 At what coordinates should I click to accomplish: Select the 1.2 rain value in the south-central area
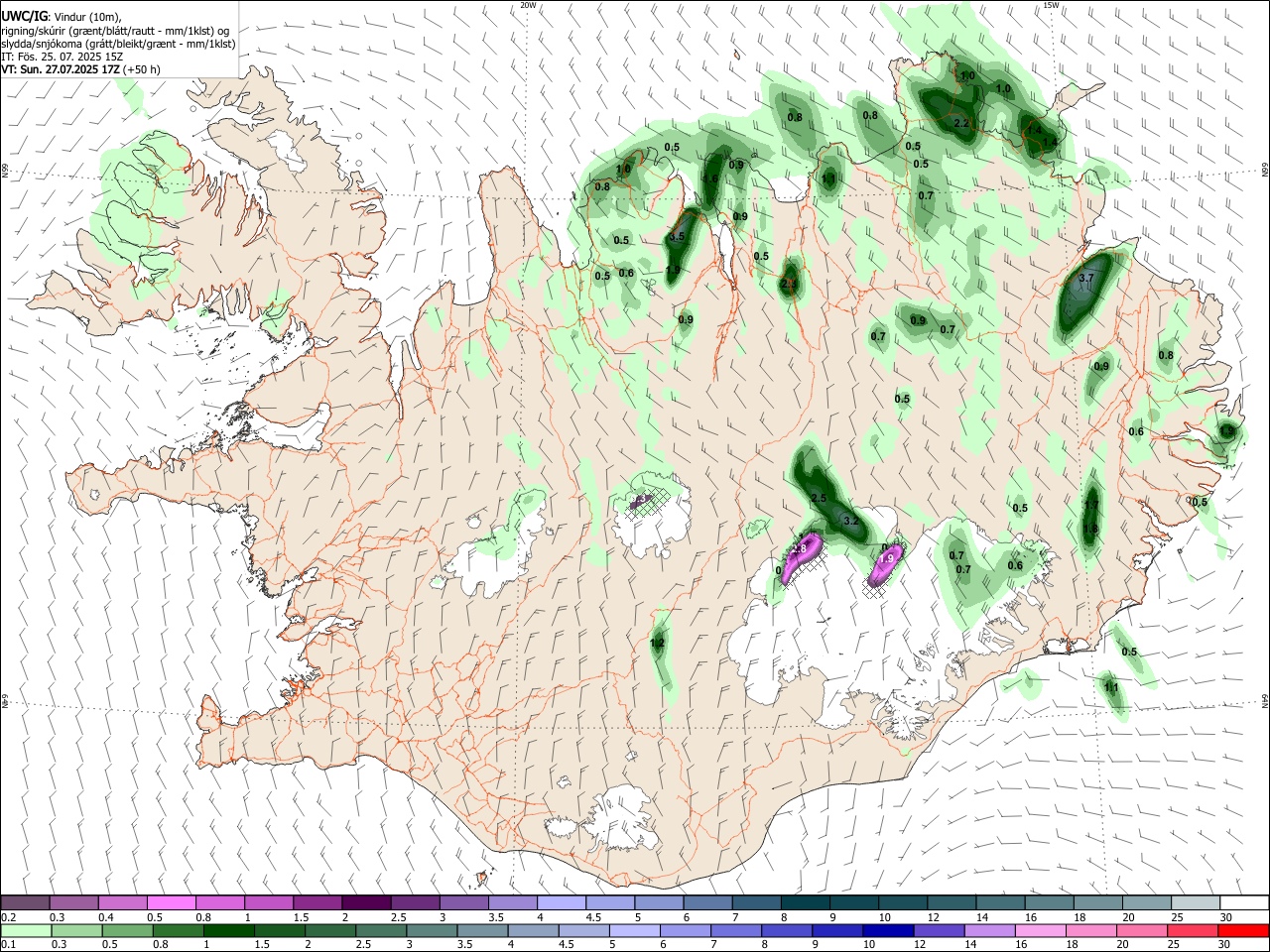tap(657, 643)
